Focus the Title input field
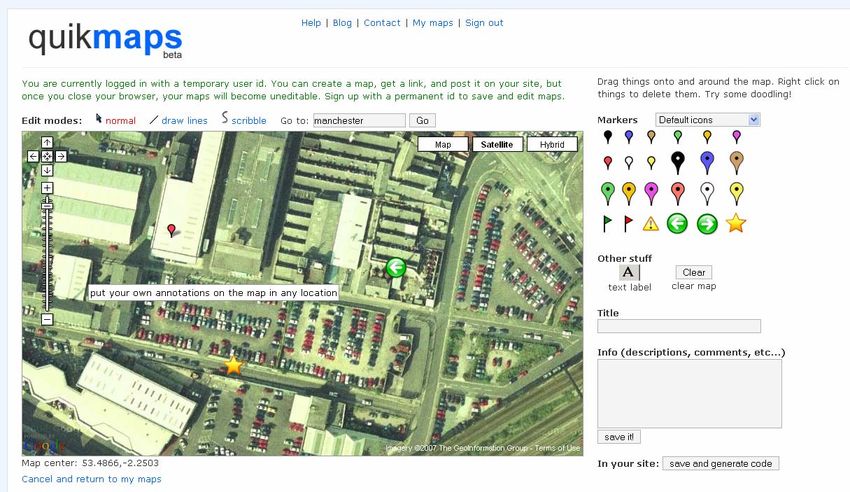This screenshot has width=850, height=492. (x=679, y=326)
